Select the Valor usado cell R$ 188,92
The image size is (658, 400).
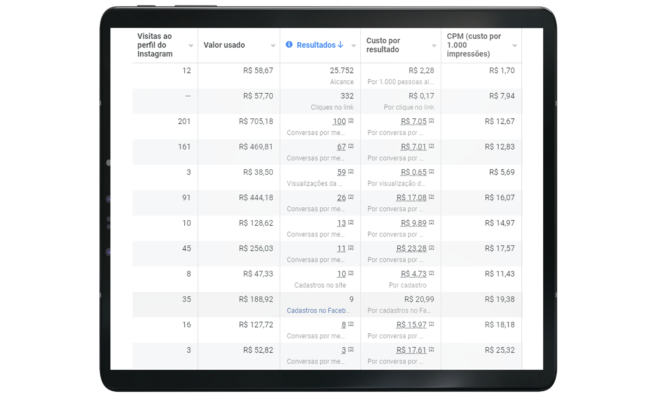click(x=256, y=299)
